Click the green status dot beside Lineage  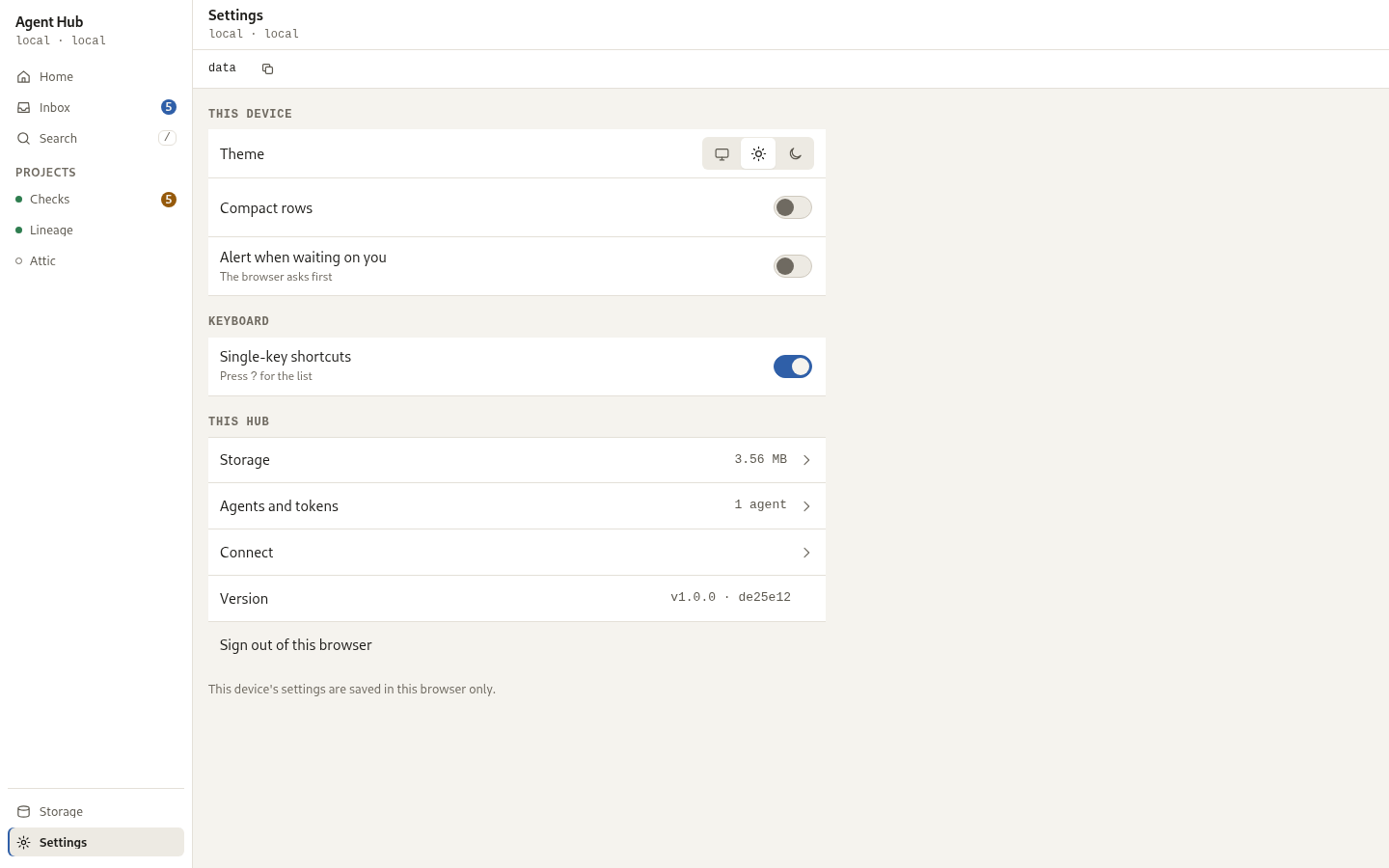[x=18, y=231]
